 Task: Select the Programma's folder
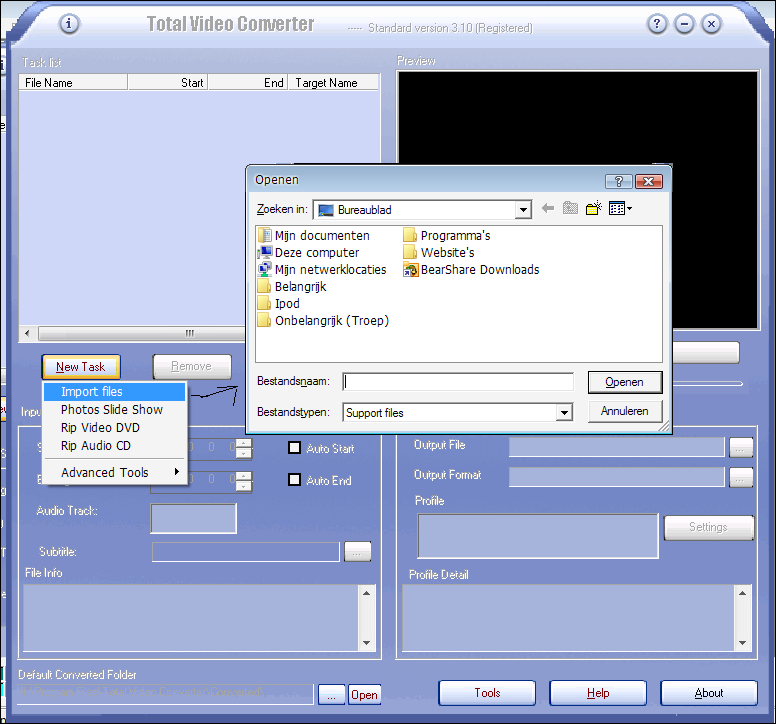447,236
